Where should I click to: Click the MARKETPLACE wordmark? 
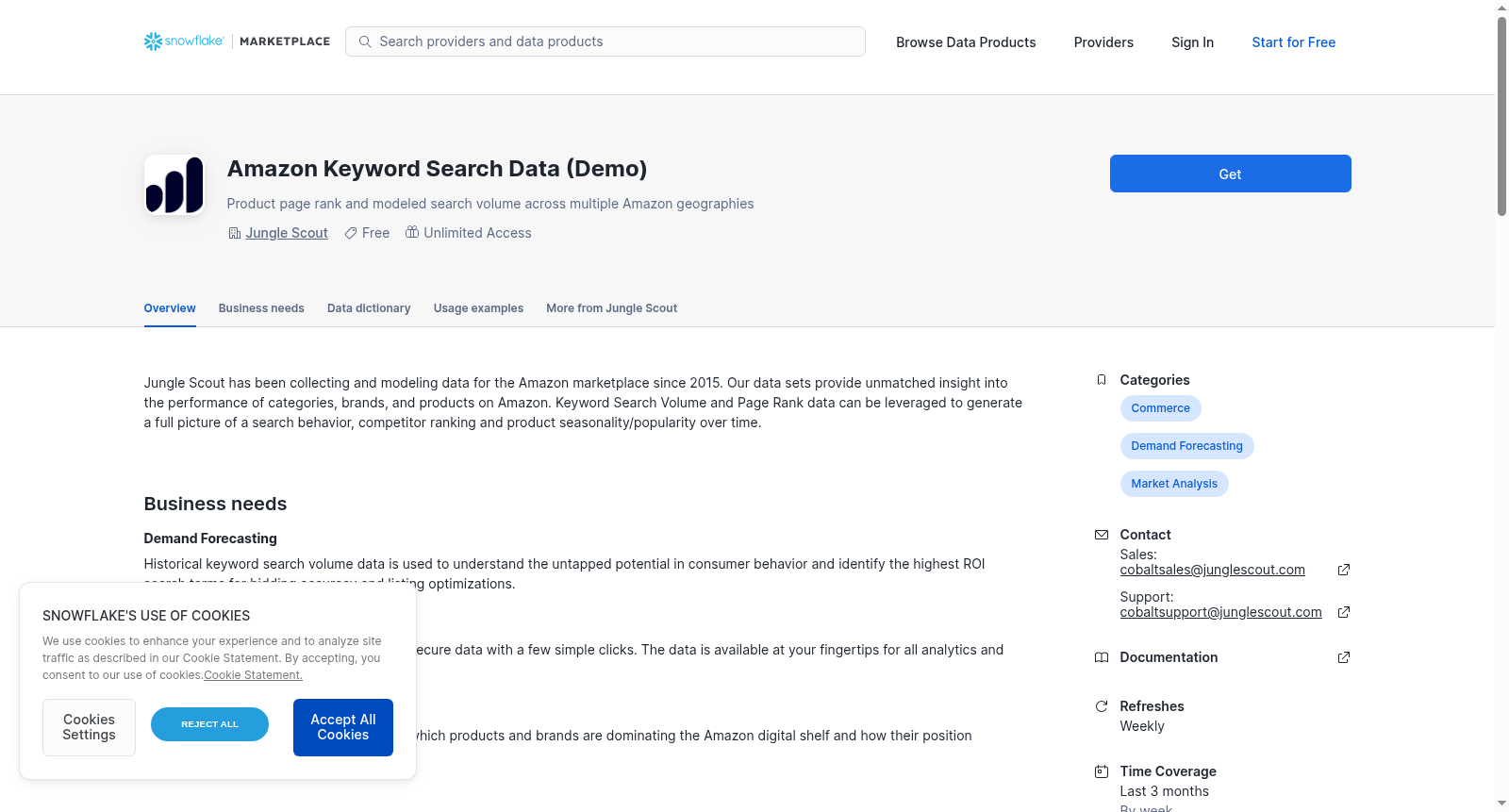point(285,41)
